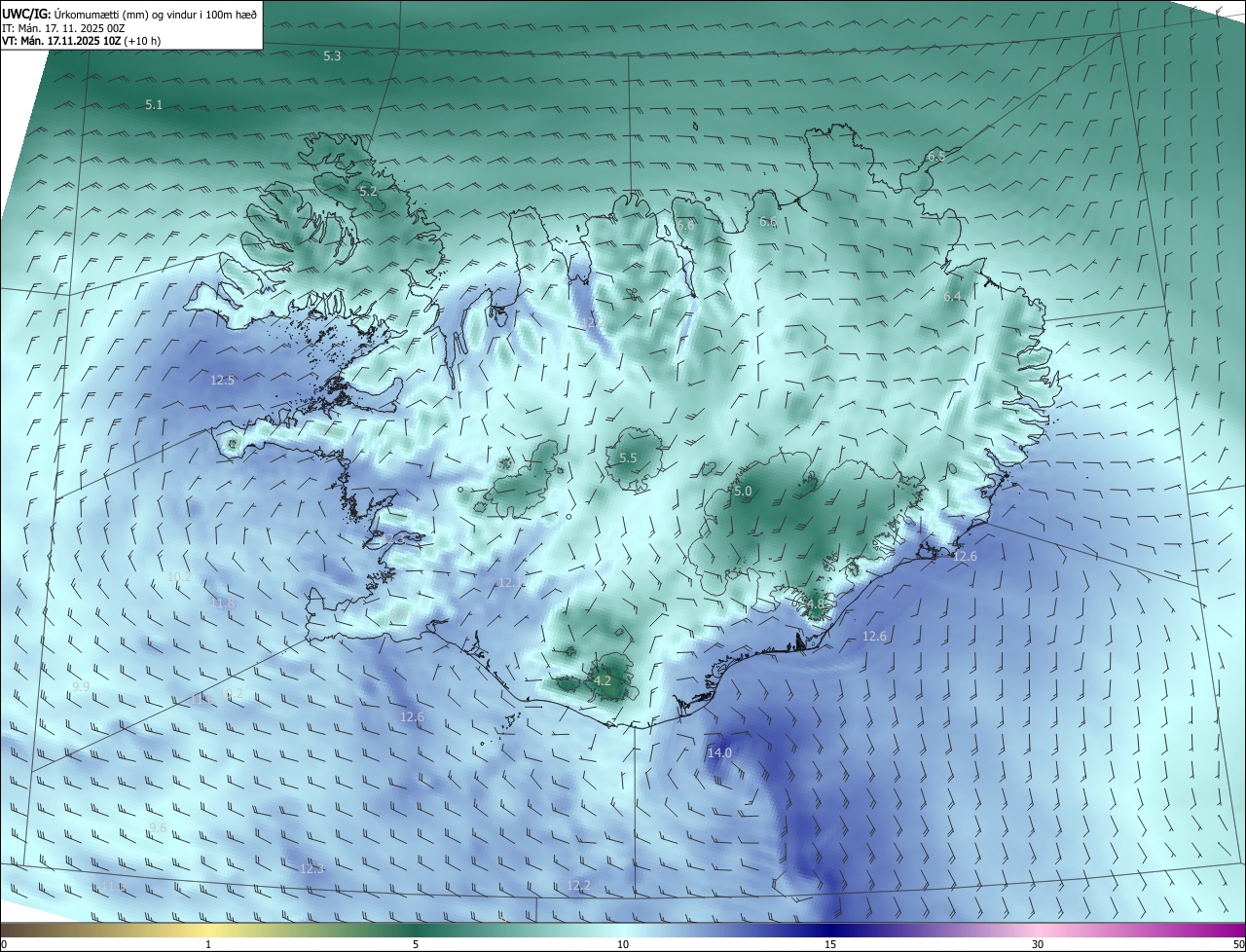Image resolution: width=1246 pixels, height=952 pixels.
Task: Click the 5.2 value over the Westfjords
Action: (368, 192)
